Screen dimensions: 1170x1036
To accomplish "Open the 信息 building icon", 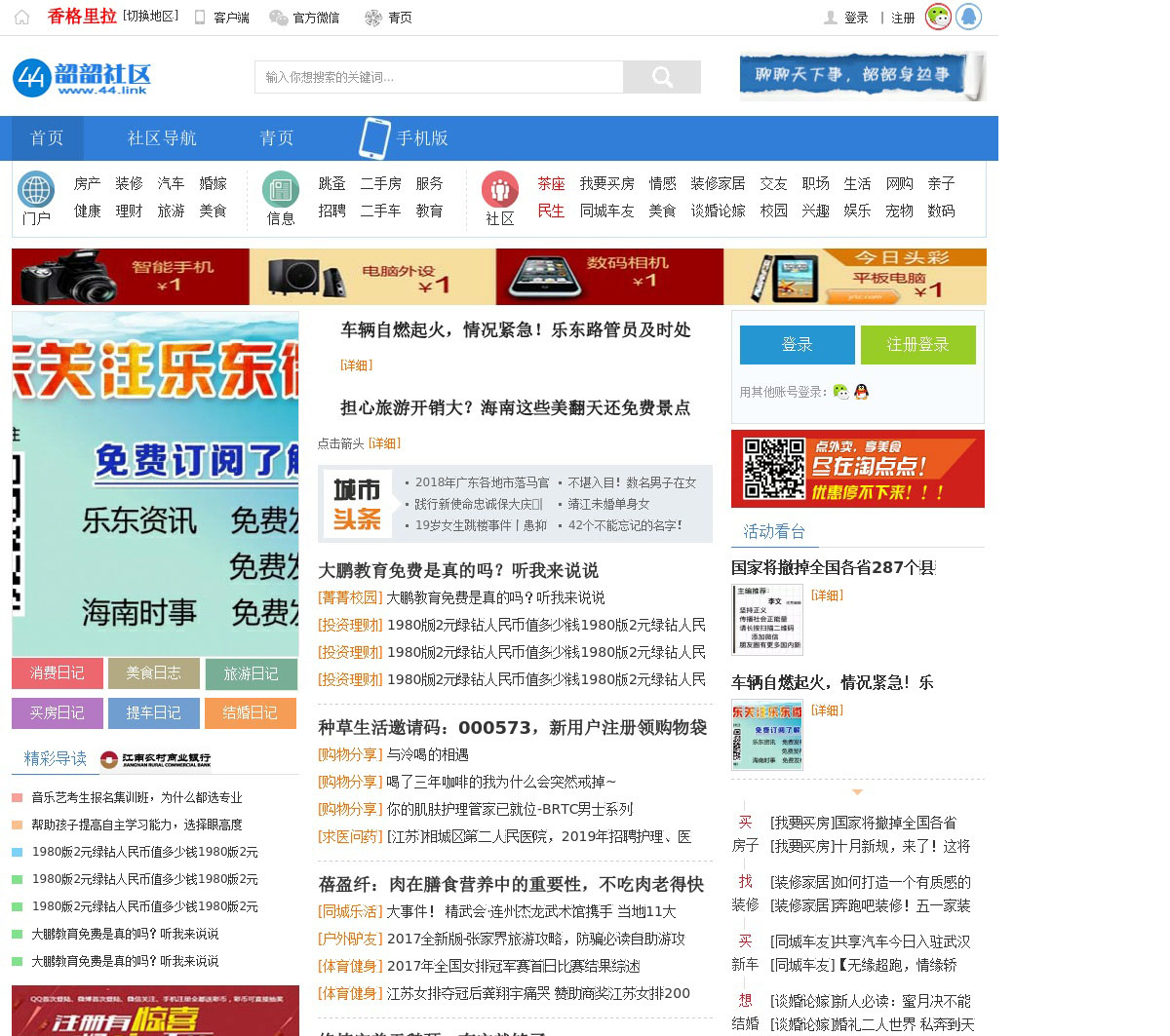I will click(281, 189).
